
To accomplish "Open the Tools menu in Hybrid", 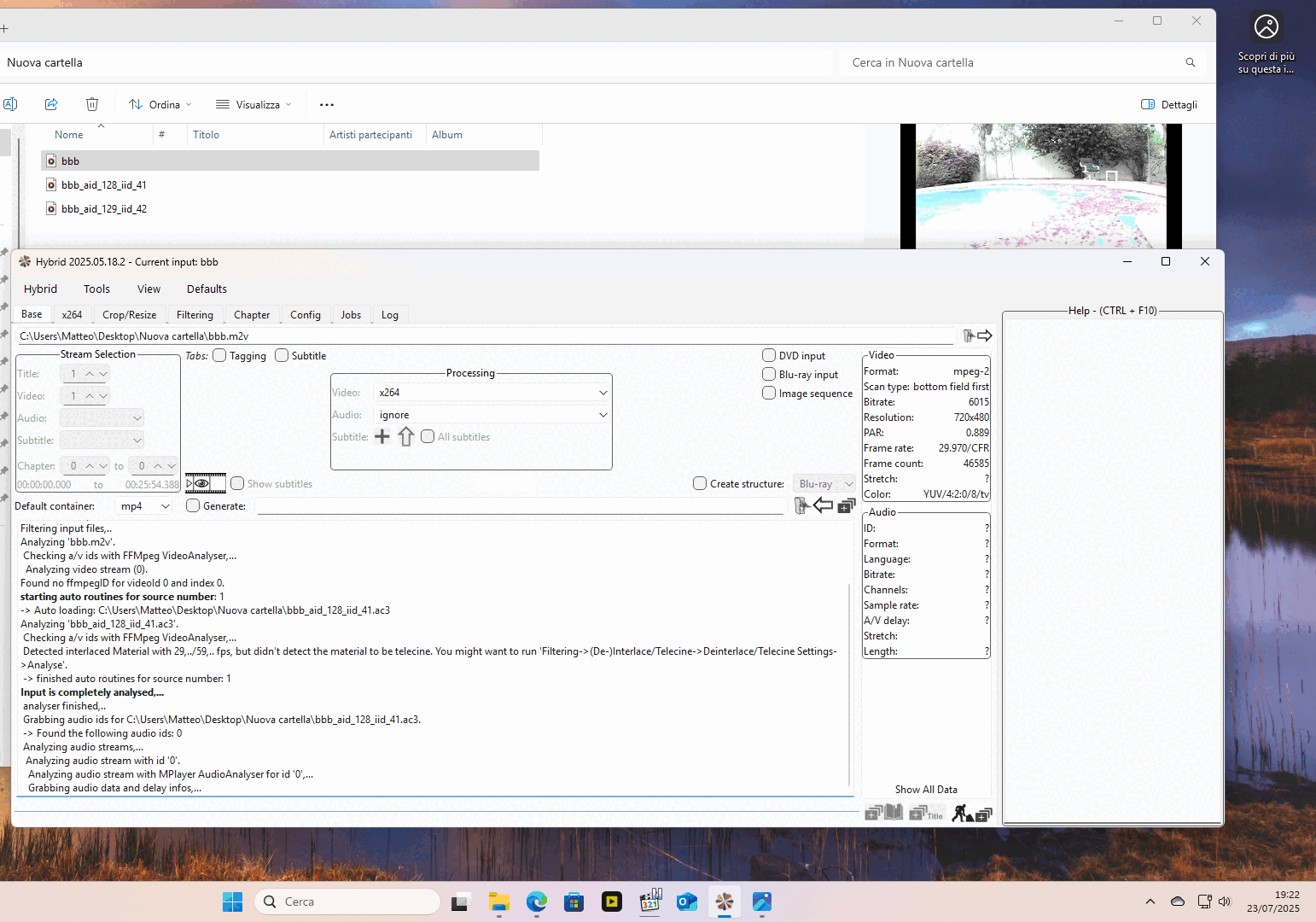I will click(x=96, y=289).
